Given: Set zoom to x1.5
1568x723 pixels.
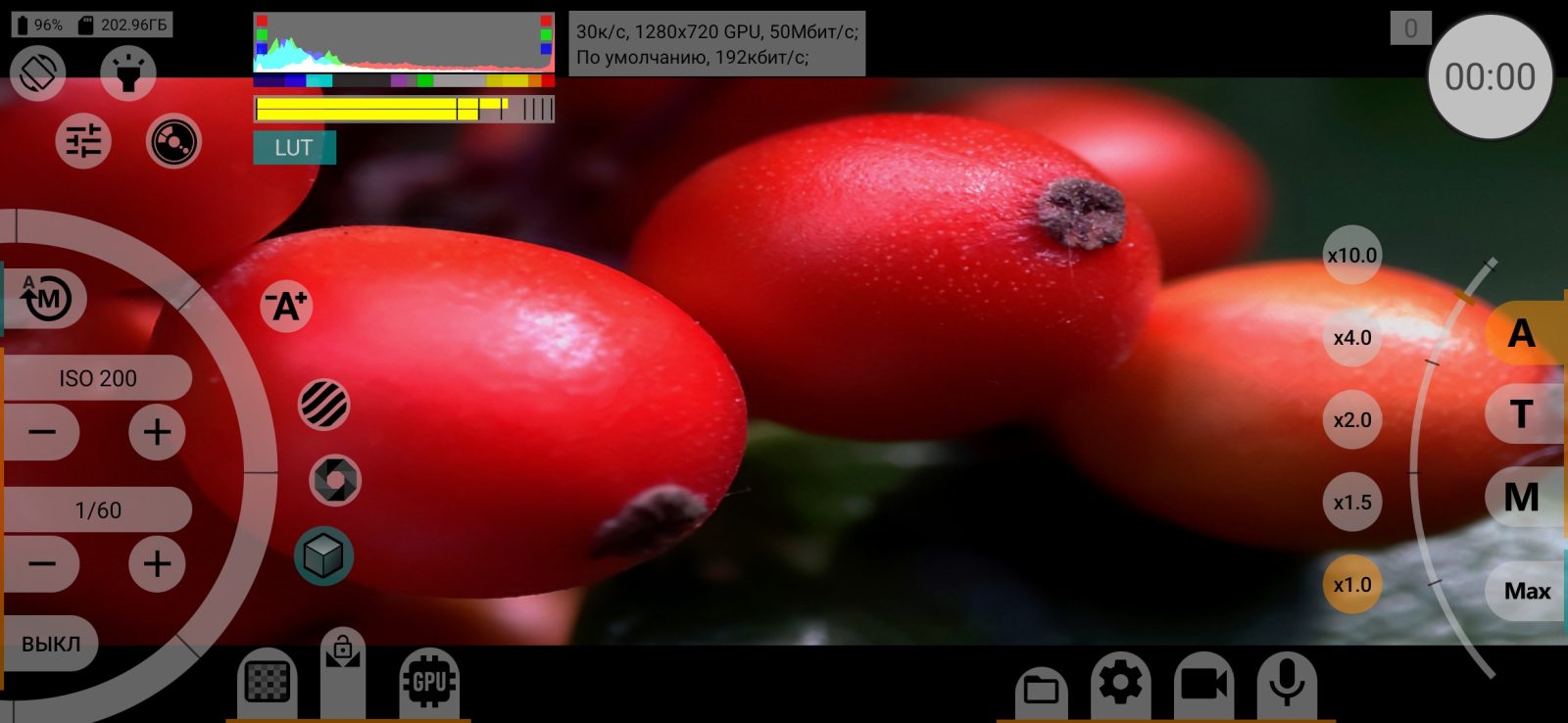Looking at the screenshot, I should coord(1352,502).
